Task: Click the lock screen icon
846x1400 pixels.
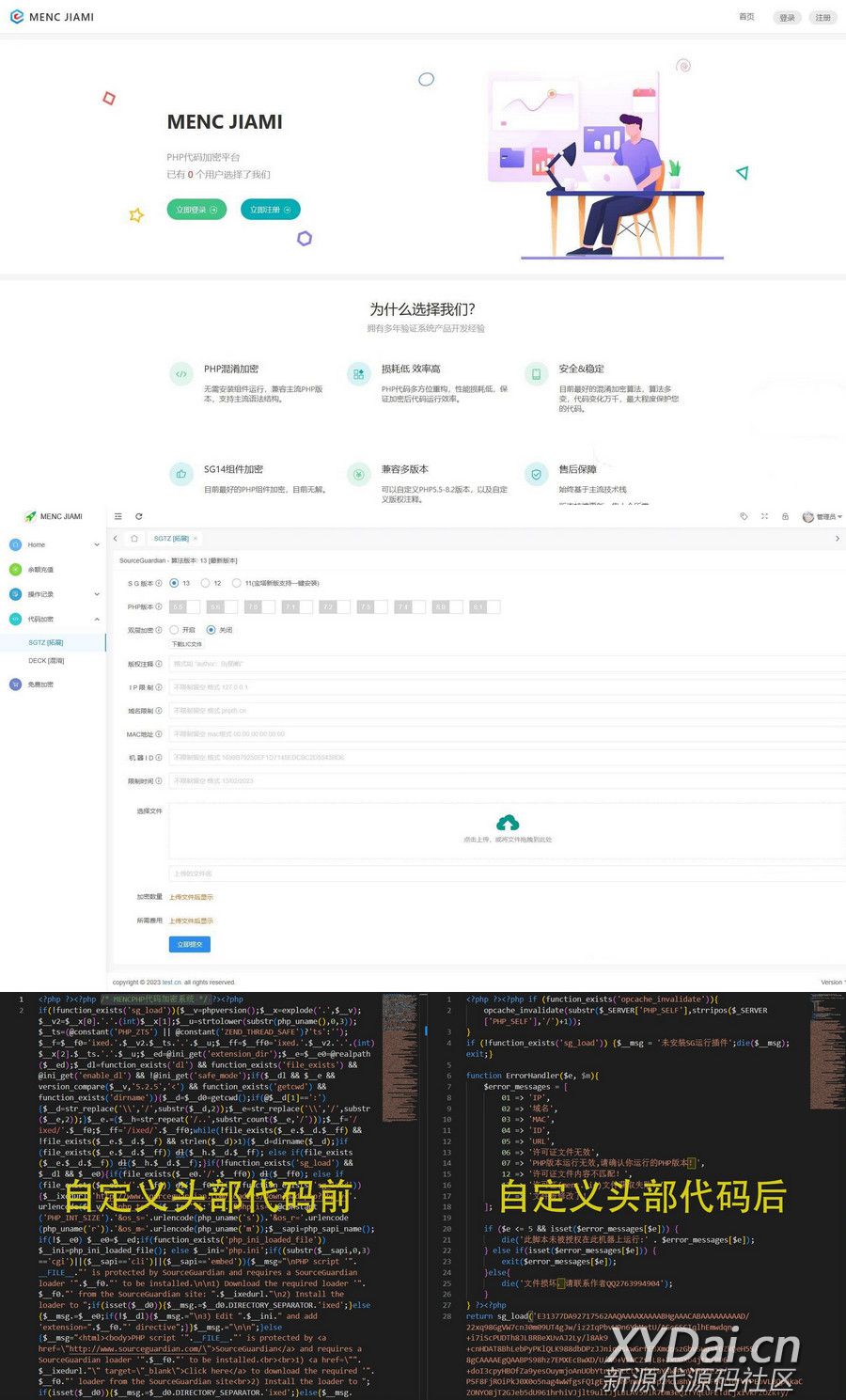Action: coord(785,516)
